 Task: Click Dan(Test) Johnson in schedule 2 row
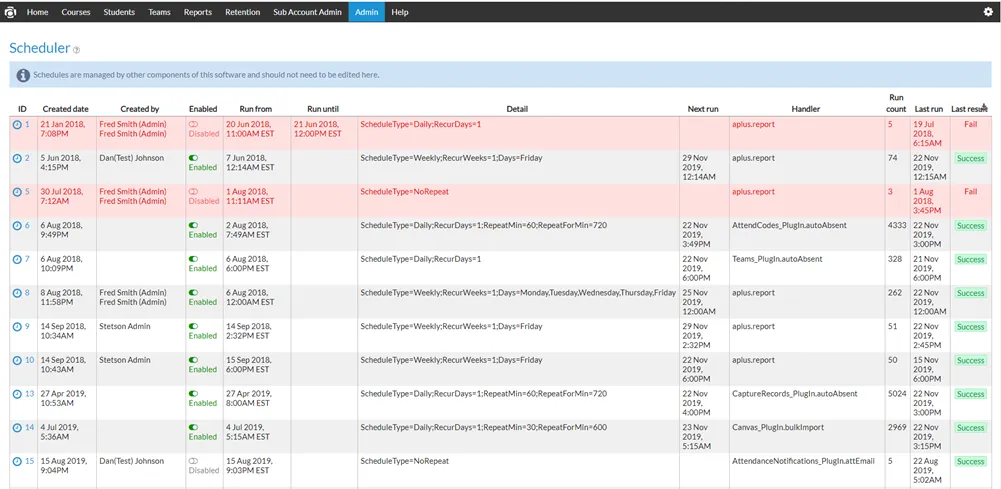tap(132, 158)
